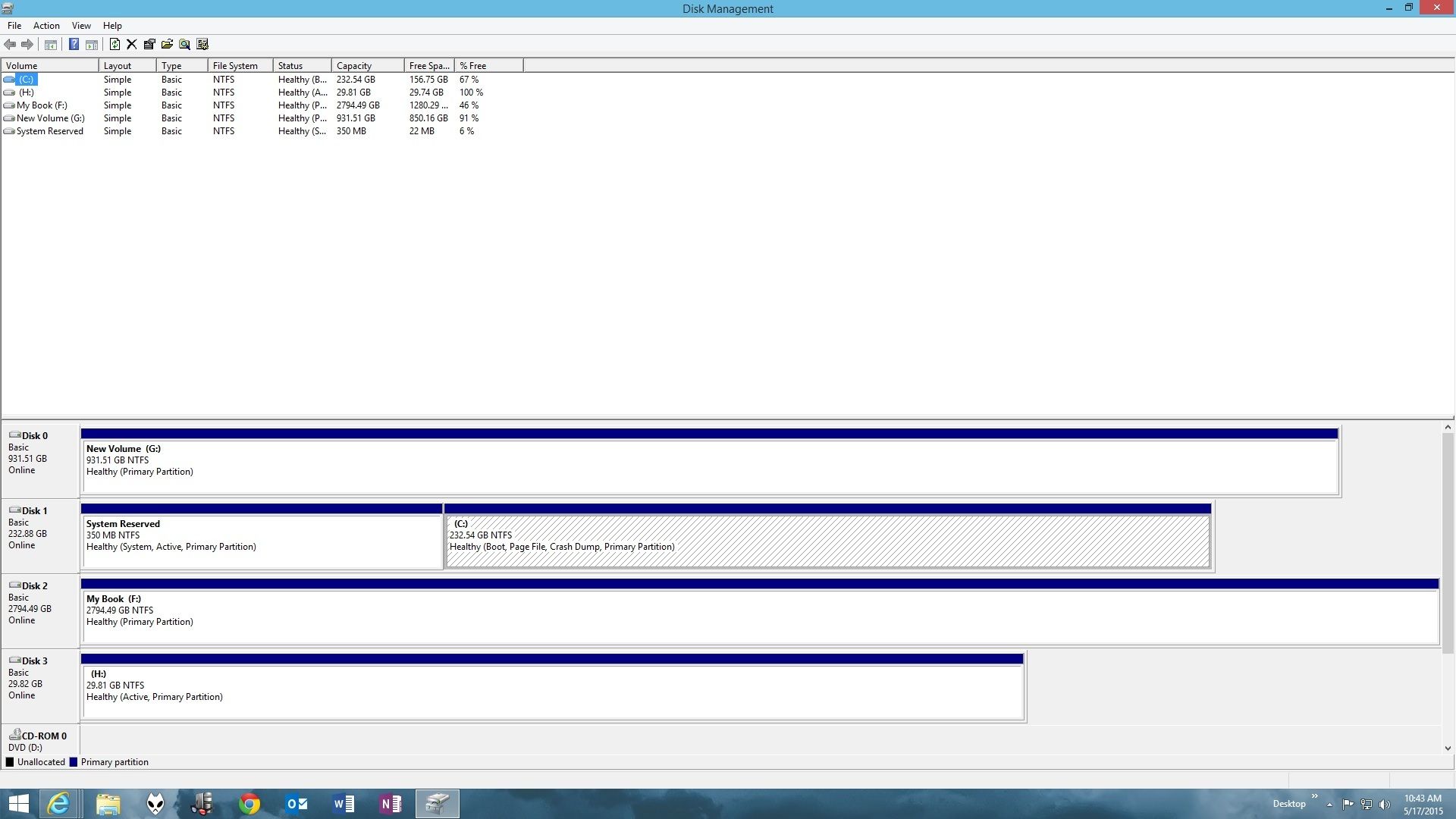This screenshot has height=819, width=1456.
Task: Open the File menu
Action: [x=14, y=26]
